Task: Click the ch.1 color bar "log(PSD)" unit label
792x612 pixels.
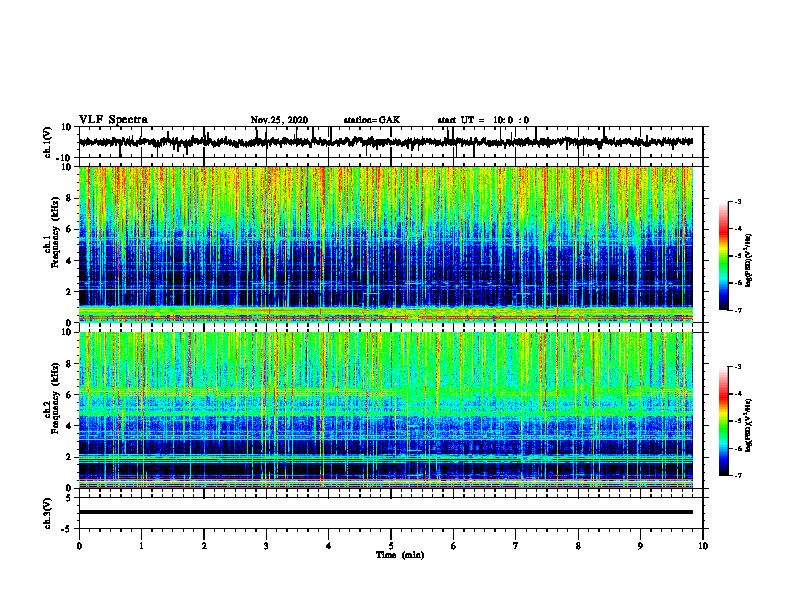Action: point(749,261)
